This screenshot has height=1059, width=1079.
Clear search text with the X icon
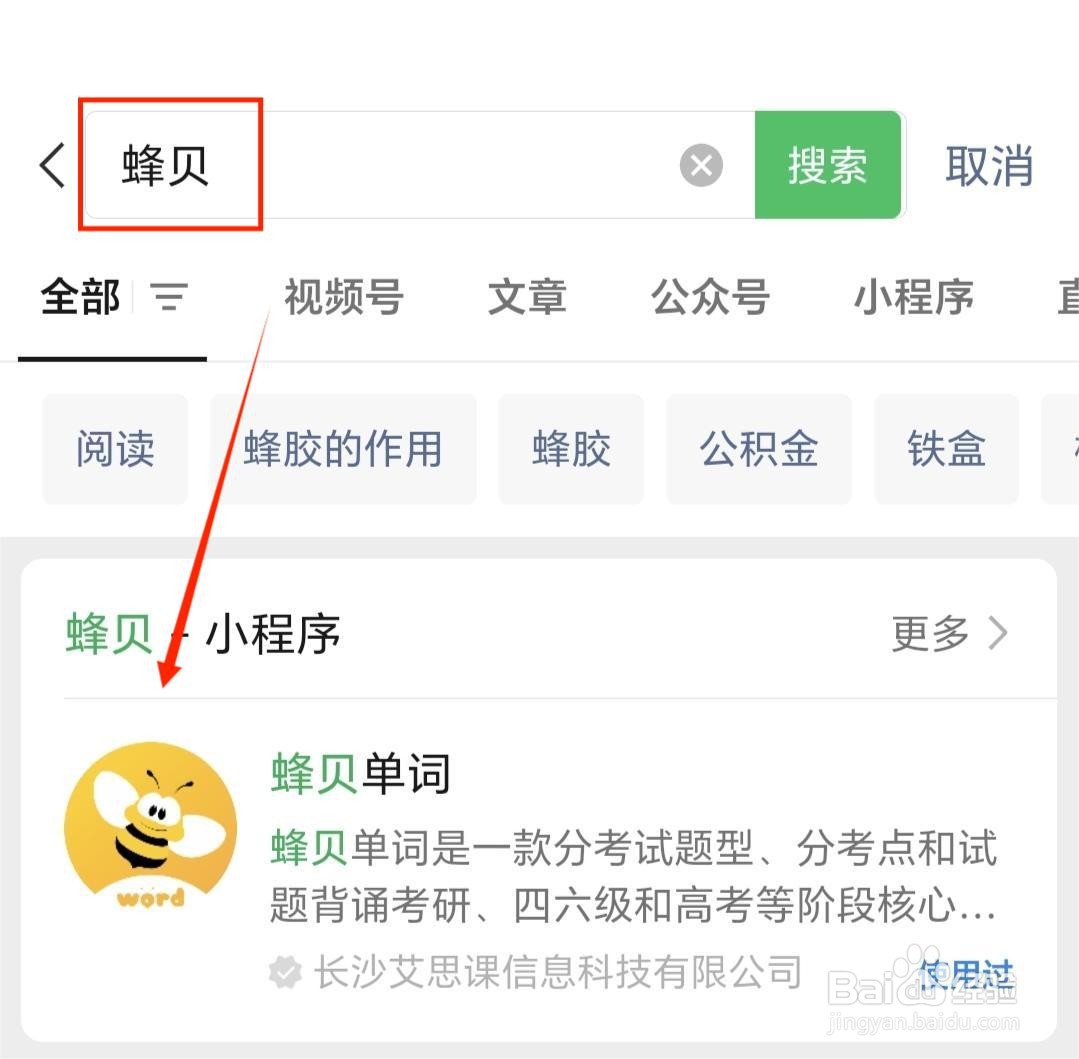pos(701,165)
